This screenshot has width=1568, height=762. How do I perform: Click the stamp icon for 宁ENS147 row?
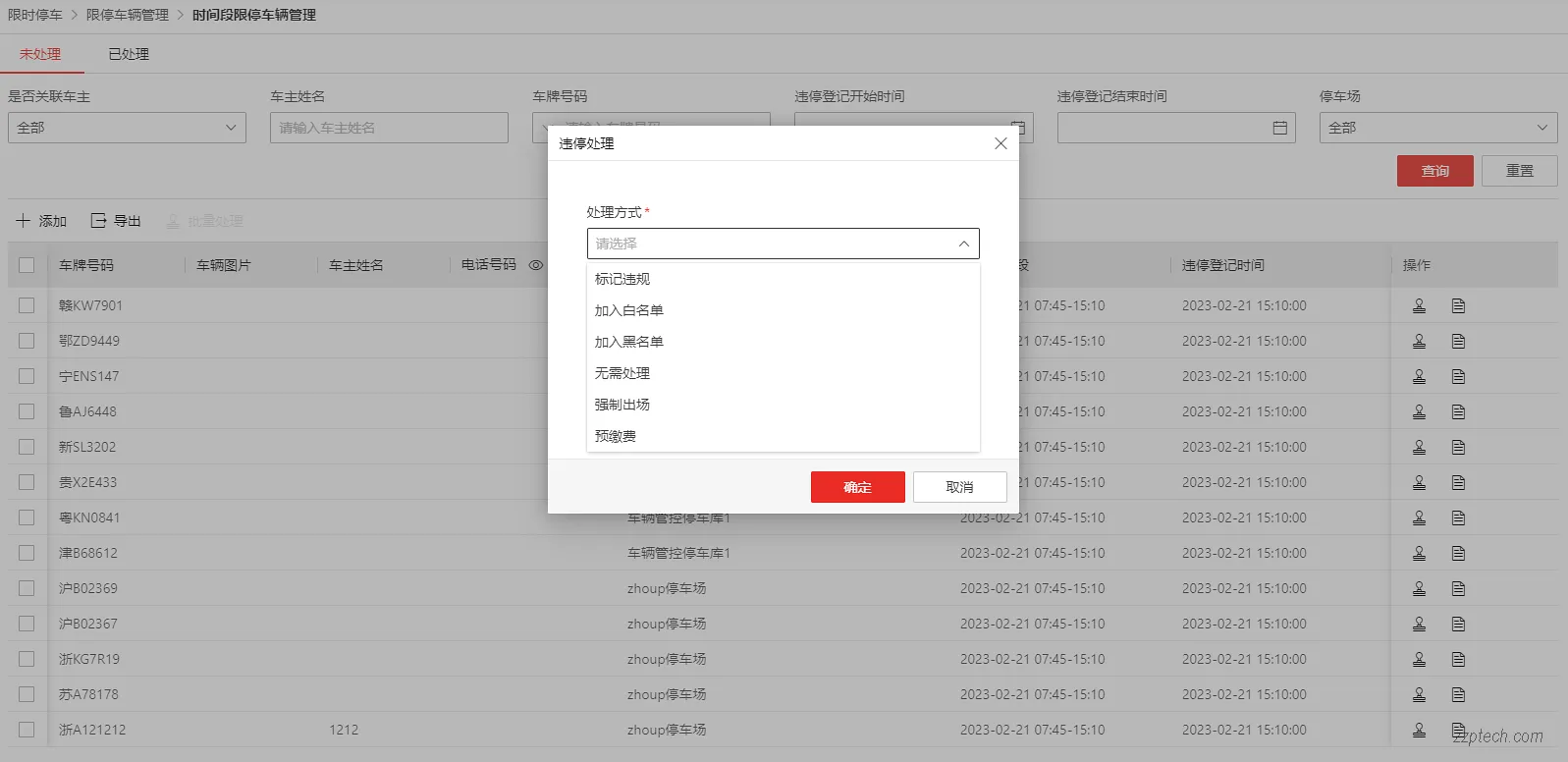(x=1419, y=376)
